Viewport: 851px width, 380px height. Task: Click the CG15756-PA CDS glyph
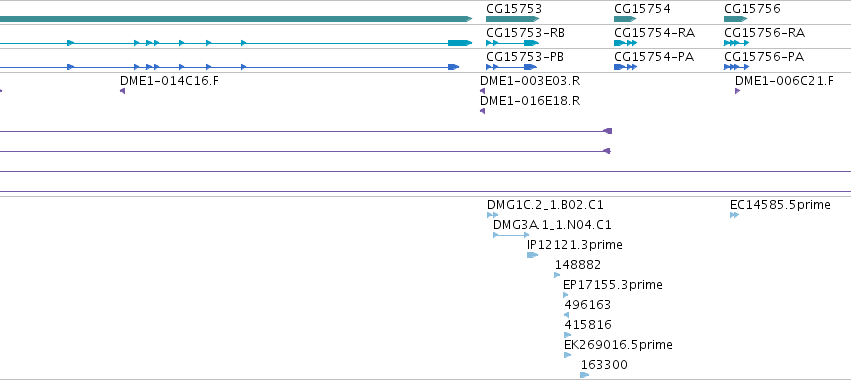[736, 67]
